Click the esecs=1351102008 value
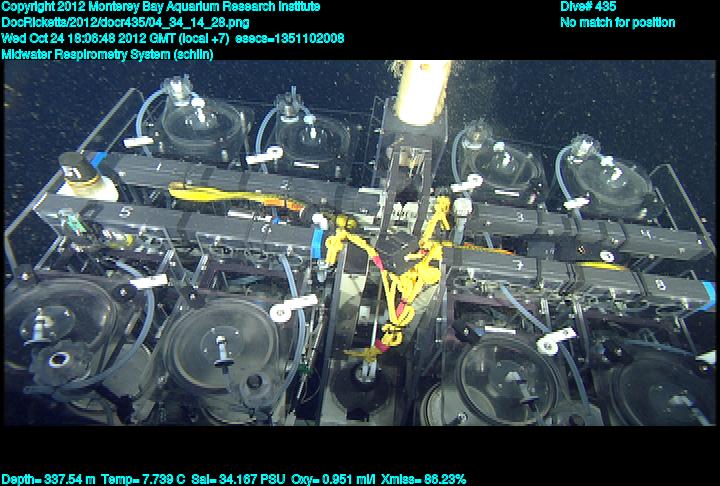Viewport: 720px width, 486px height. [290, 39]
